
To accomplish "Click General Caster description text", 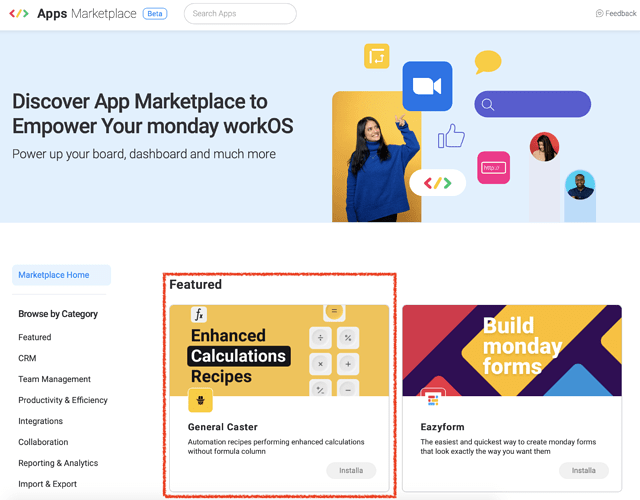I will [276, 447].
